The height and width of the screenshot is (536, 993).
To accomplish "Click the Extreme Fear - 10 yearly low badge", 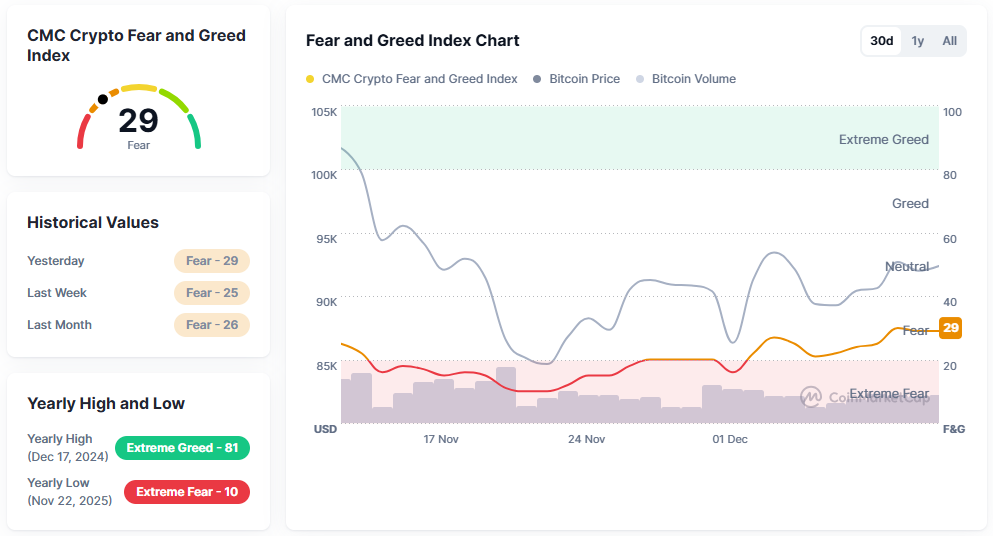I will (x=186, y=492).
